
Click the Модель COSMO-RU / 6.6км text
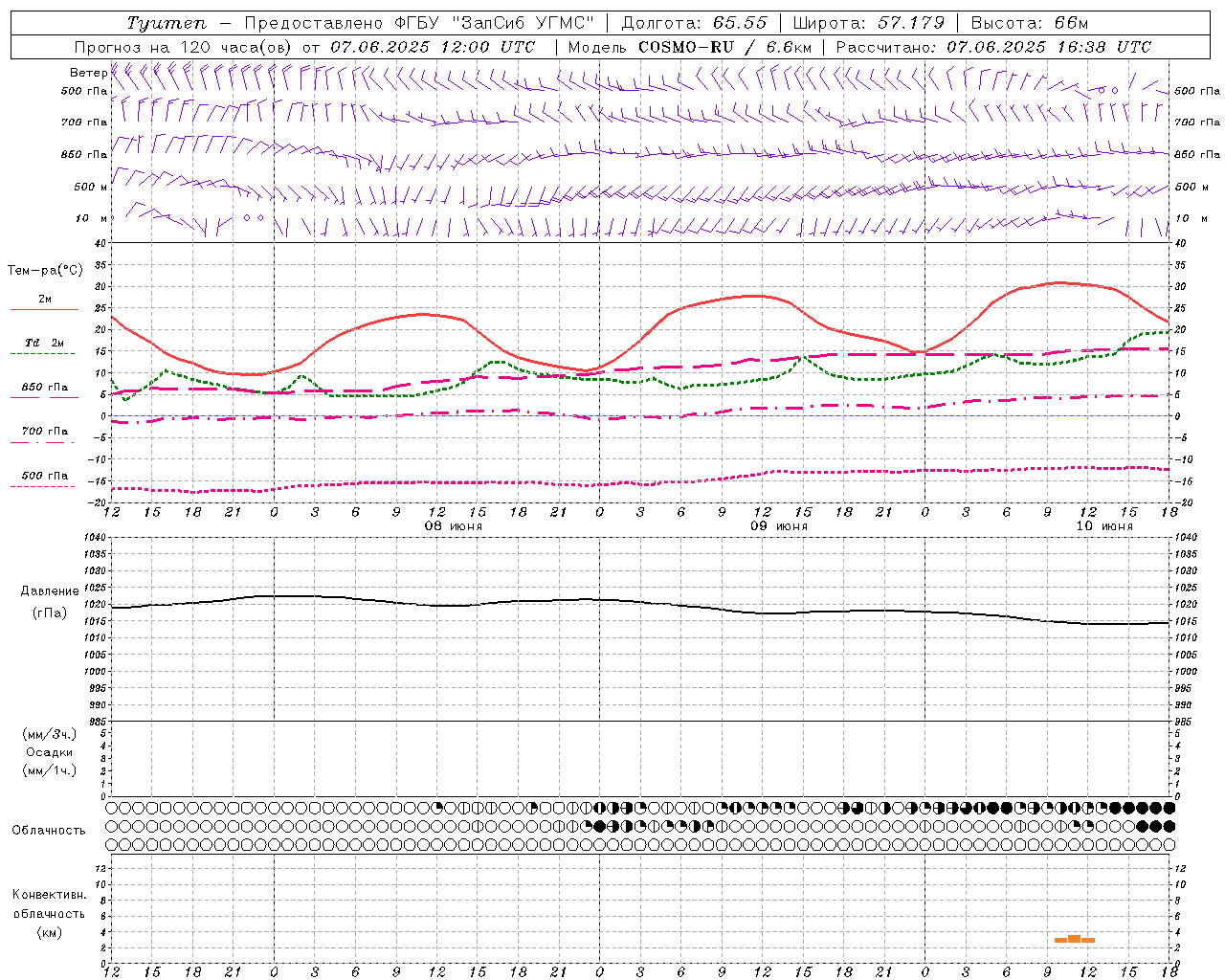coord(690,47)
